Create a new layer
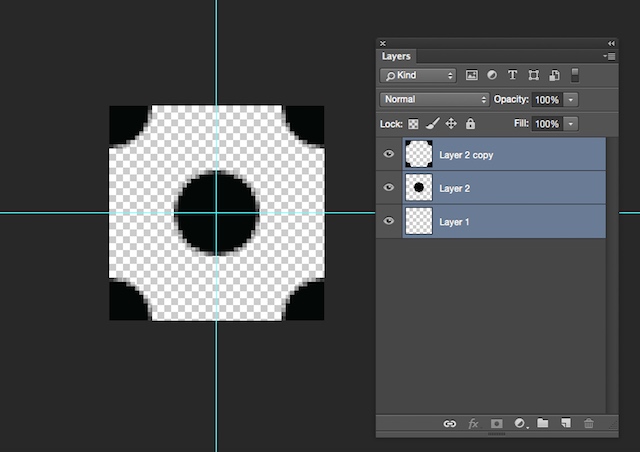This screenshot has height=452, width=640. (x=565, y=424)
